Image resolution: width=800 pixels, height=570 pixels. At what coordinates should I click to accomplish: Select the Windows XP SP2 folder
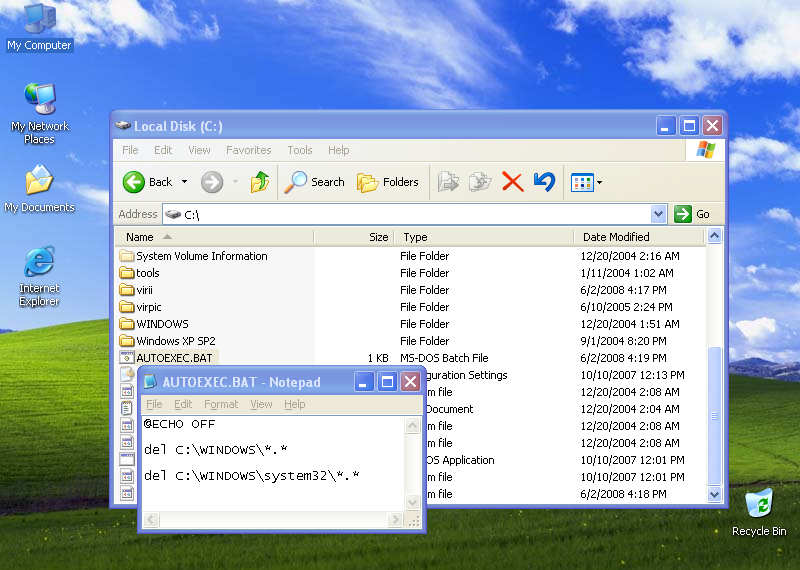coord(167,341)
